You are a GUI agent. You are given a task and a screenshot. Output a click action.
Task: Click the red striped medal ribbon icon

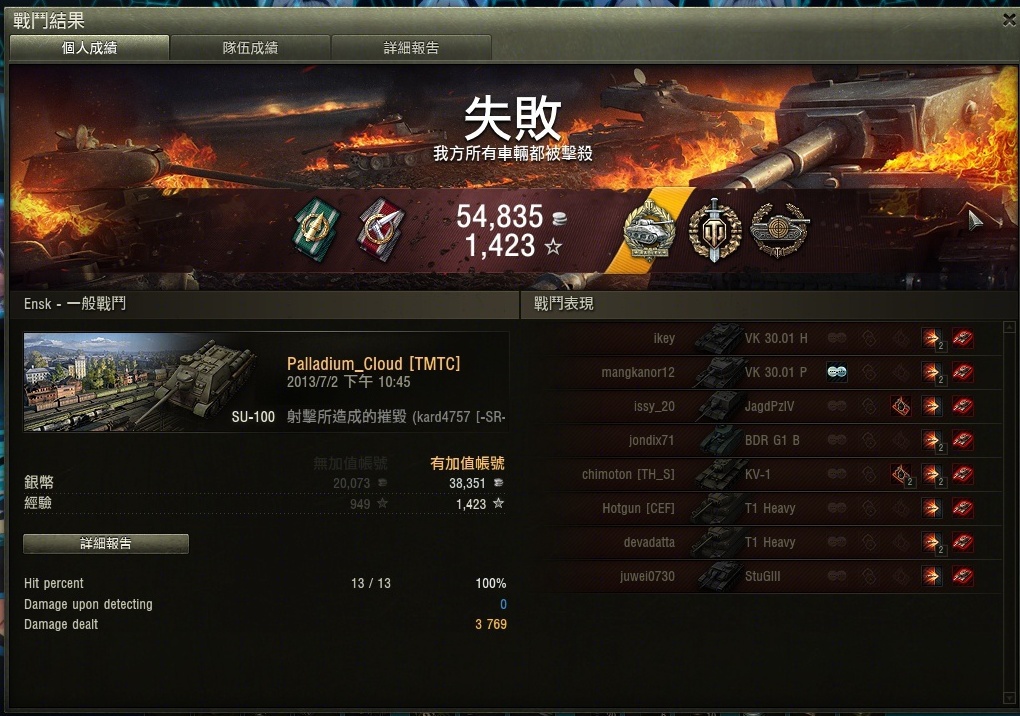tap(381, 230)
